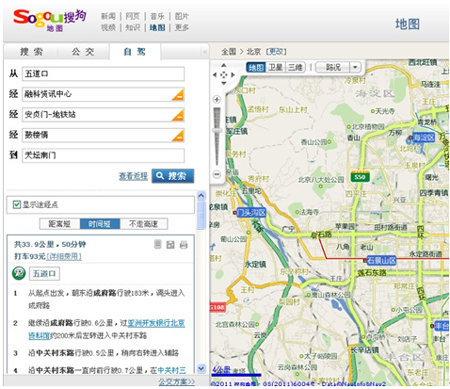Viewport: 450px width, 389px height.
Task: Go to 音乐 in the top navigation
Action: (157, 16)
